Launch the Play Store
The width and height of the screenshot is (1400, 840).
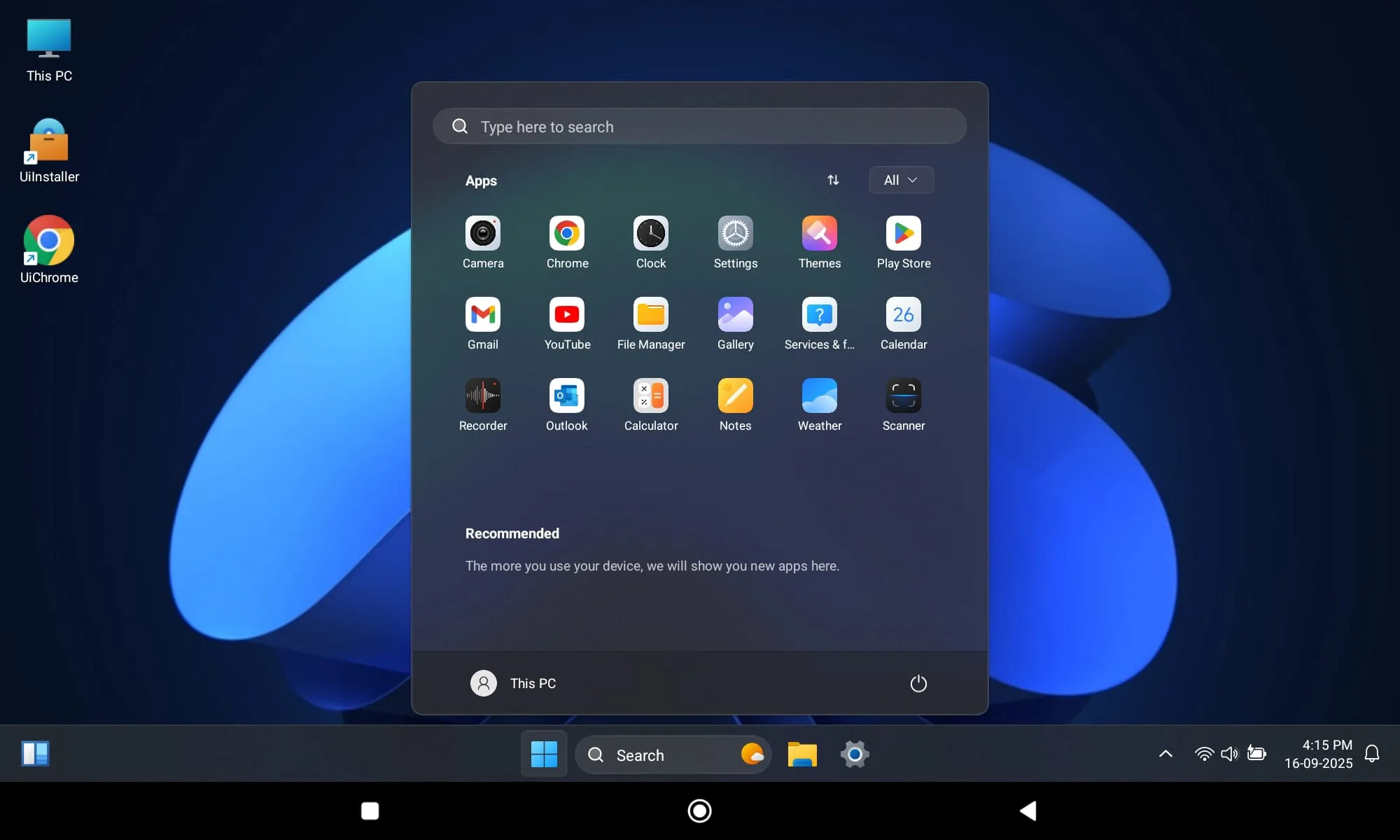903,234
